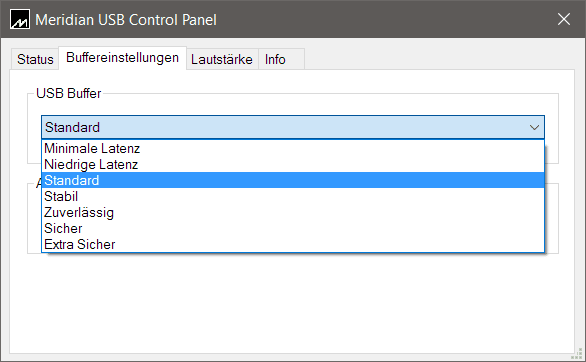
Task: Click the resize grip in window corner
Action: tap(578, 354)
